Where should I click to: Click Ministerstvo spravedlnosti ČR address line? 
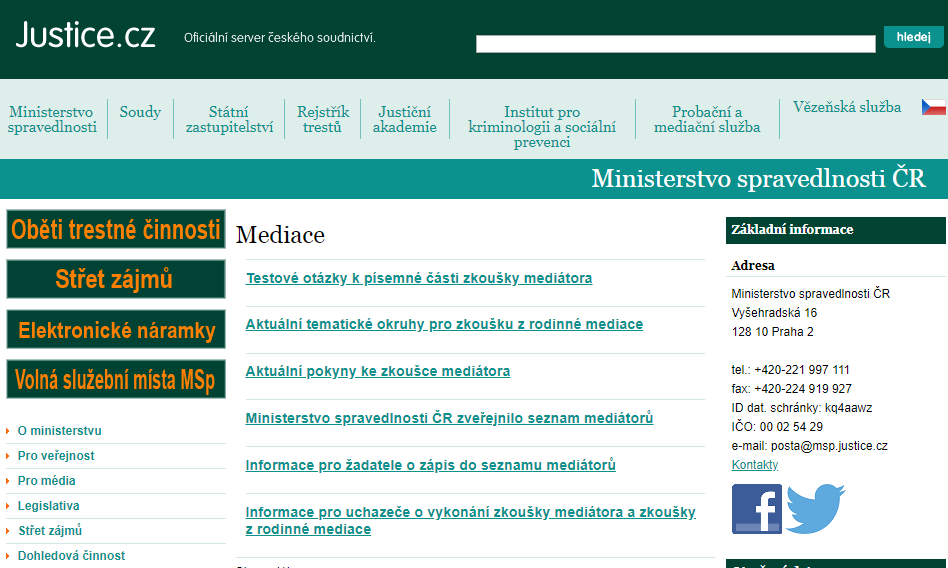[811, 293]
